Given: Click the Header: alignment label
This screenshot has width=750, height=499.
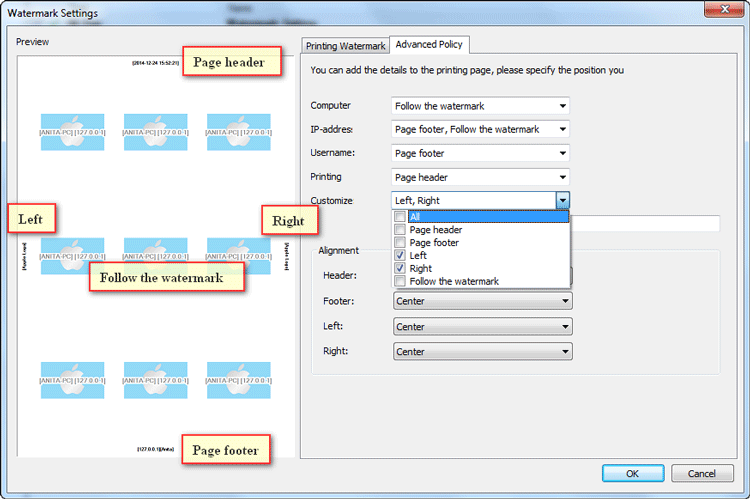Looking at the screenshot, I should click(x=340, y=275).
